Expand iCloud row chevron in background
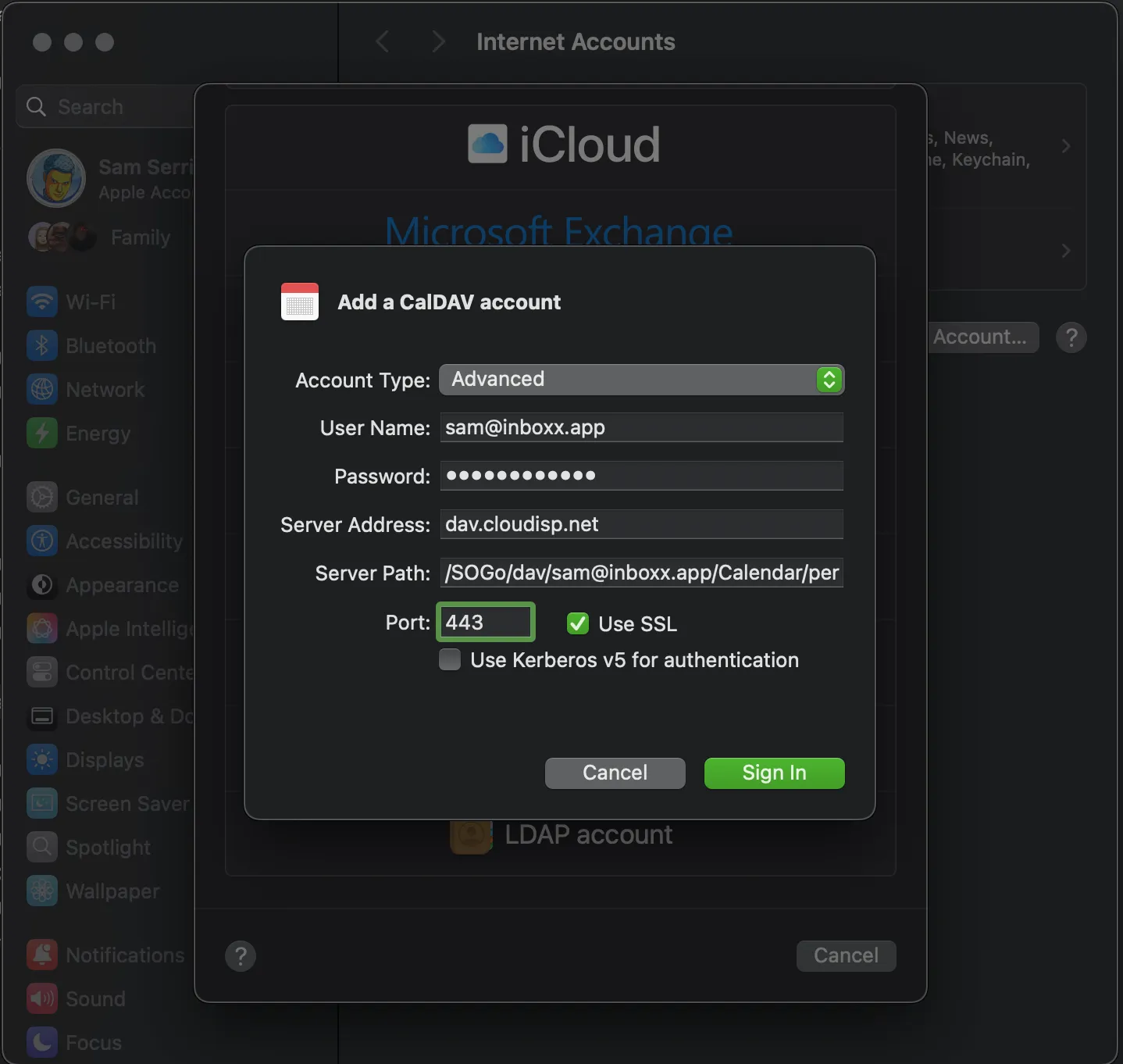Screen dimensions: 1123x1064 click(x=1066, y=146)
